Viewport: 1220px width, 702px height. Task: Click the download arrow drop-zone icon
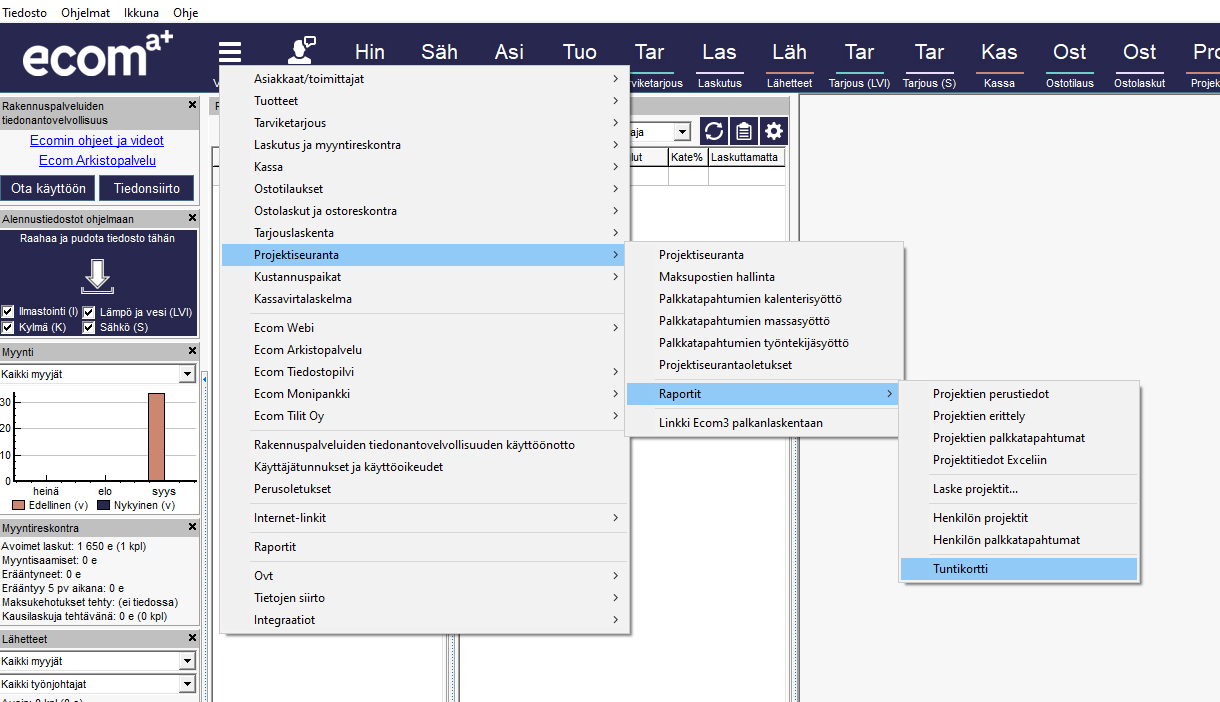point(97,275)
